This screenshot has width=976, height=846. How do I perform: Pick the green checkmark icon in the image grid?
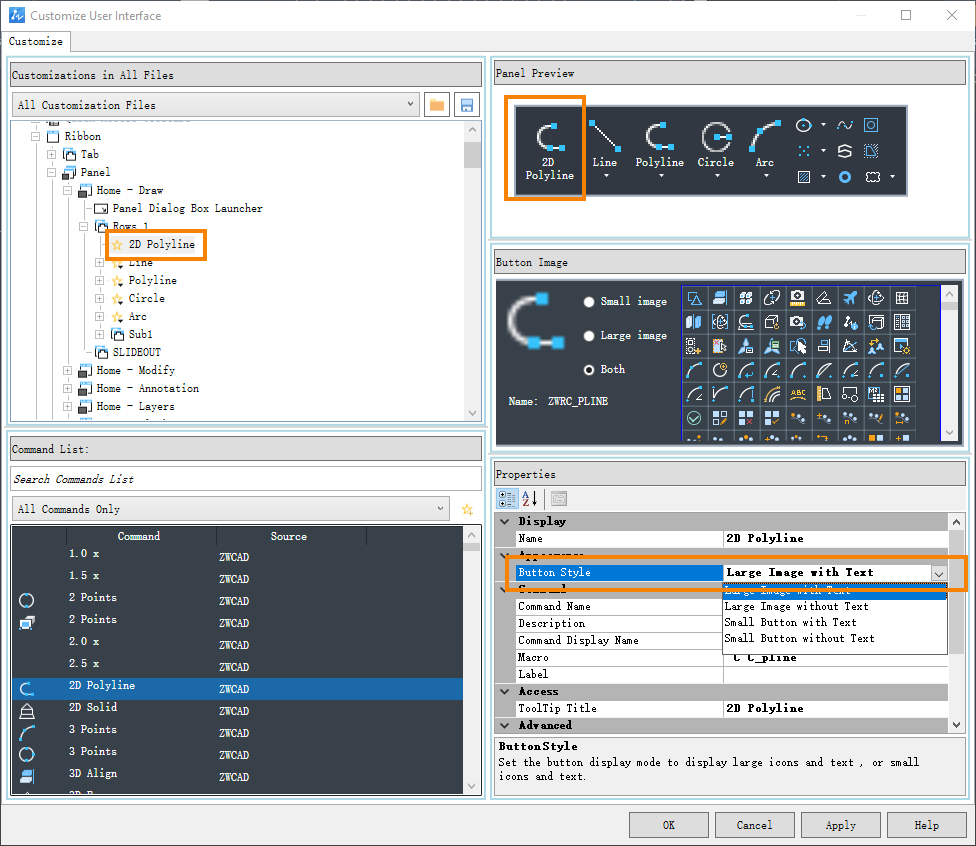[694, 418]
